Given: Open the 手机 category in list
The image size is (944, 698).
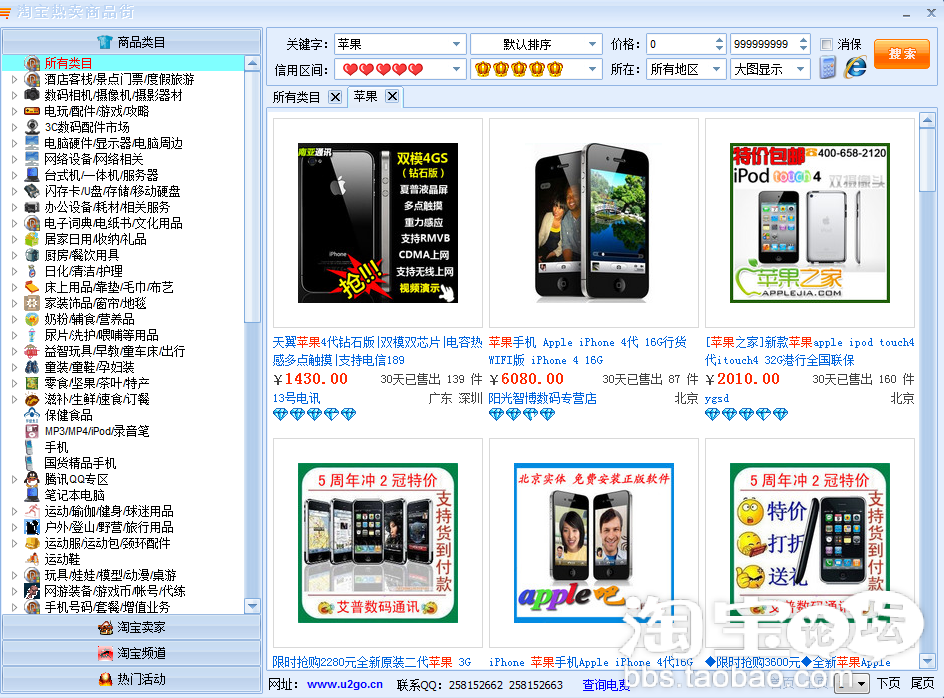Looking at the screenshot, I should click(x=56, y=447).
